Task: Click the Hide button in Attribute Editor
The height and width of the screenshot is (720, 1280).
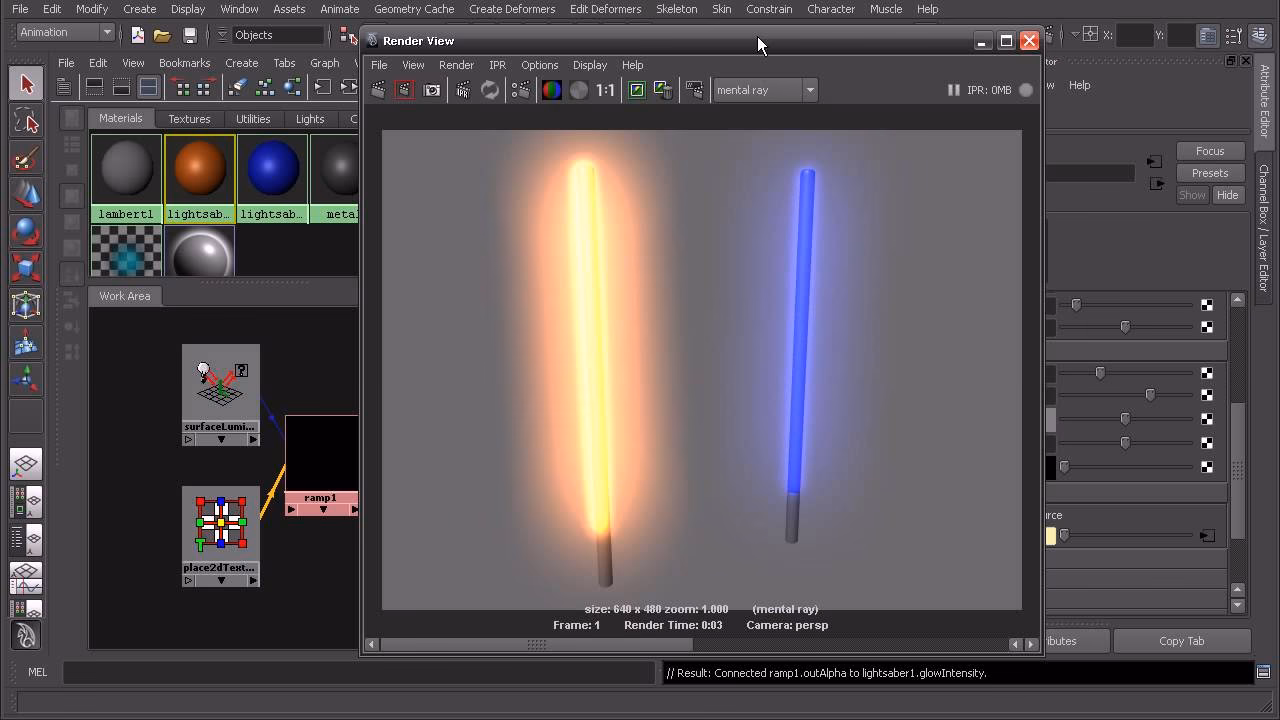Action: pyautogui.click(x=1227, y=195)
